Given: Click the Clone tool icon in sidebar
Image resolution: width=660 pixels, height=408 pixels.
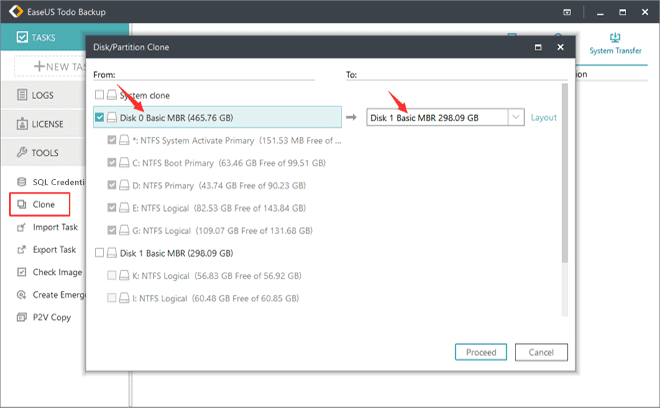Looking at the screenshot, I should click(x=22, y=205).
